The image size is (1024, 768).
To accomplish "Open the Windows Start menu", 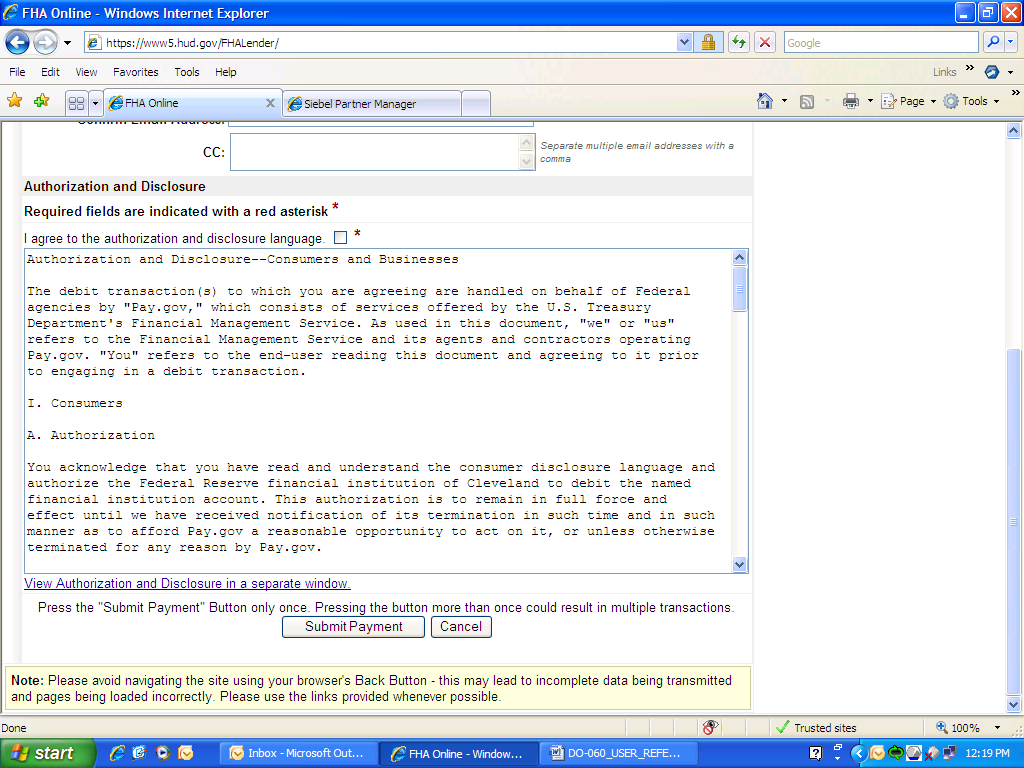I will pyautogui.click(x=47, y=753).
